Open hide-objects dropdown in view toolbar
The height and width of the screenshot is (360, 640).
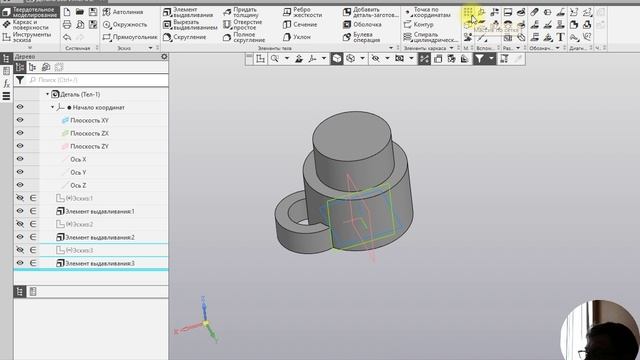(x=387, y=59)
